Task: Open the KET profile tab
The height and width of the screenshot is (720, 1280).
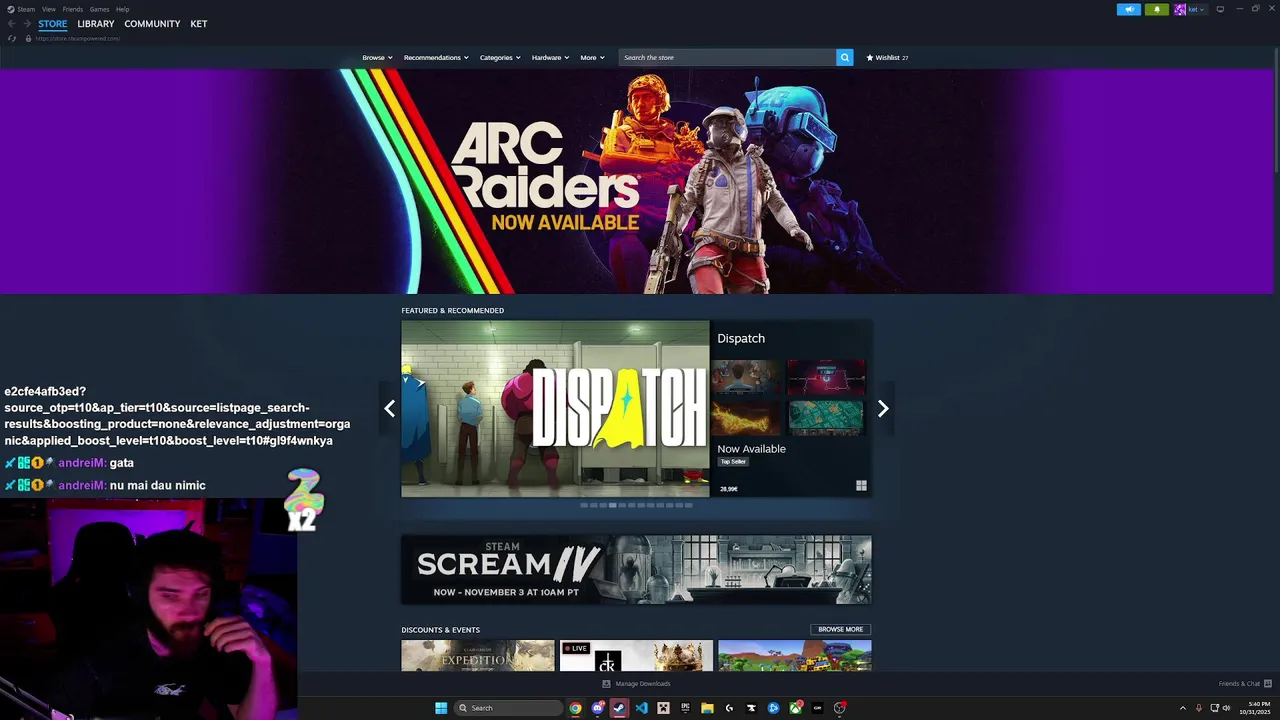Action: (x=199, y=24)
